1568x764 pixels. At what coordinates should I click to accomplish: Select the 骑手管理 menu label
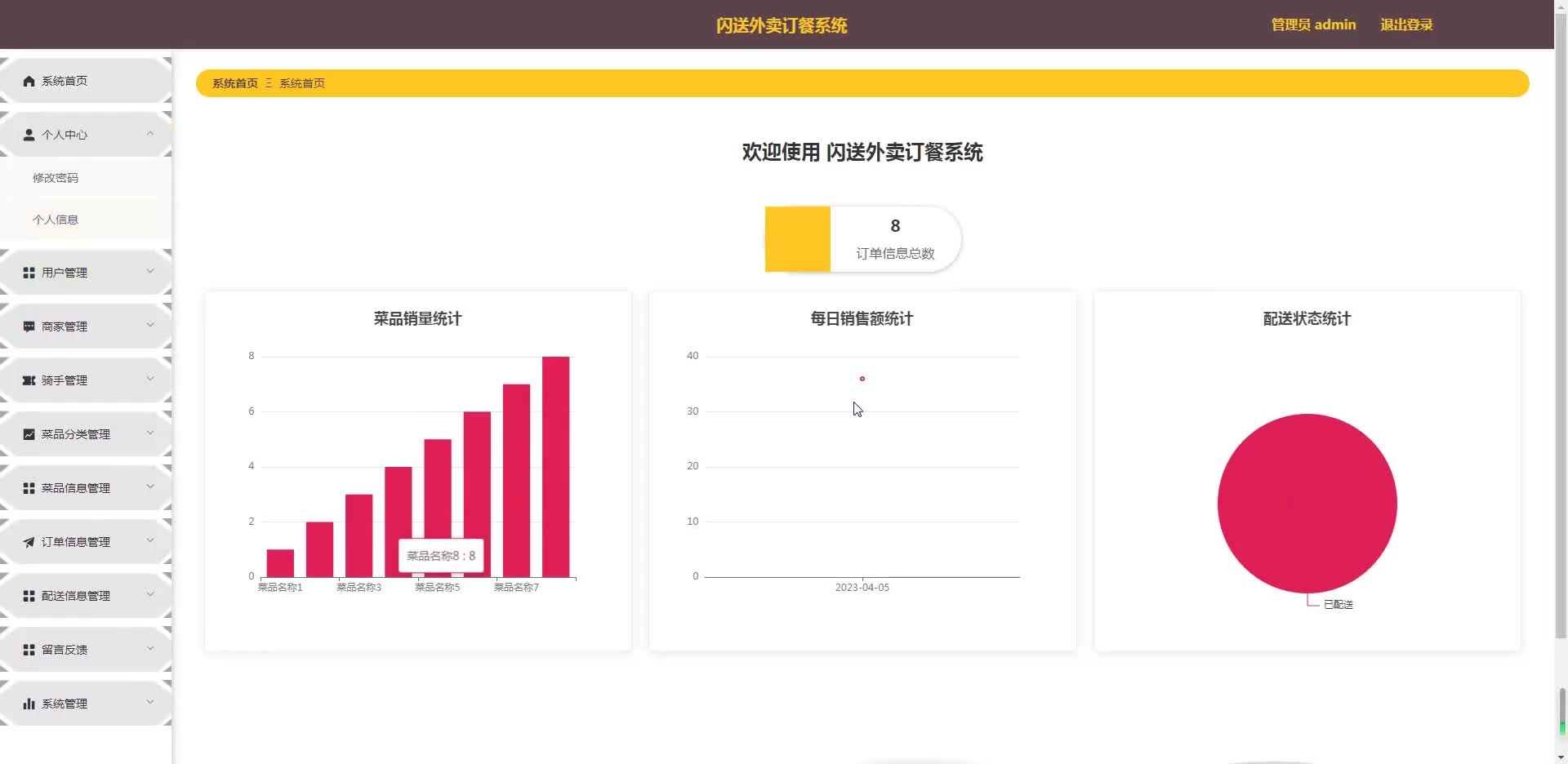65,380
